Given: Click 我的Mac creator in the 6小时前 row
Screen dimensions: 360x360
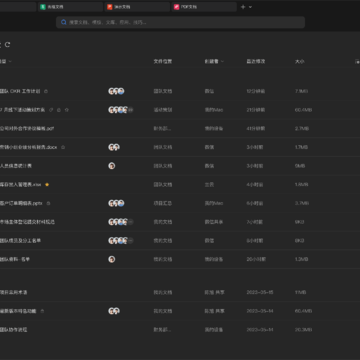Looking at the screenshot, I should pyautogui.click(x=214, y=203).
